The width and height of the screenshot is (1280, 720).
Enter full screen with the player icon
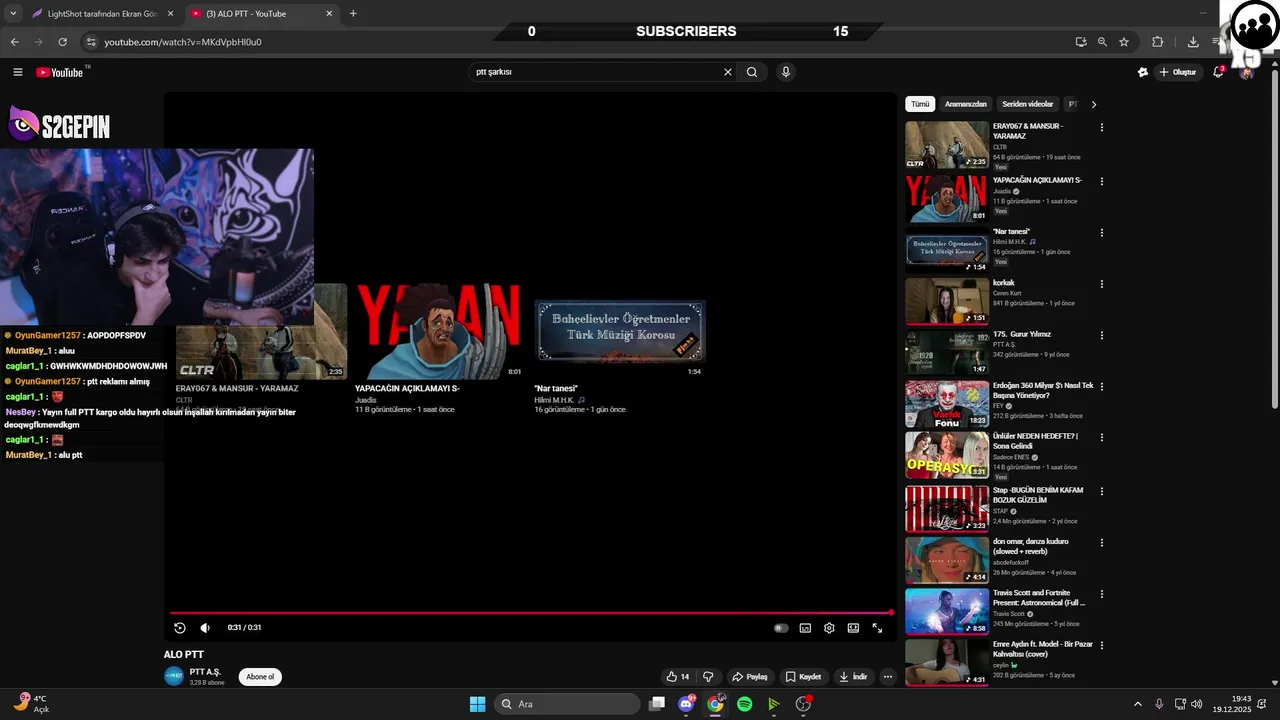point(877,628)
